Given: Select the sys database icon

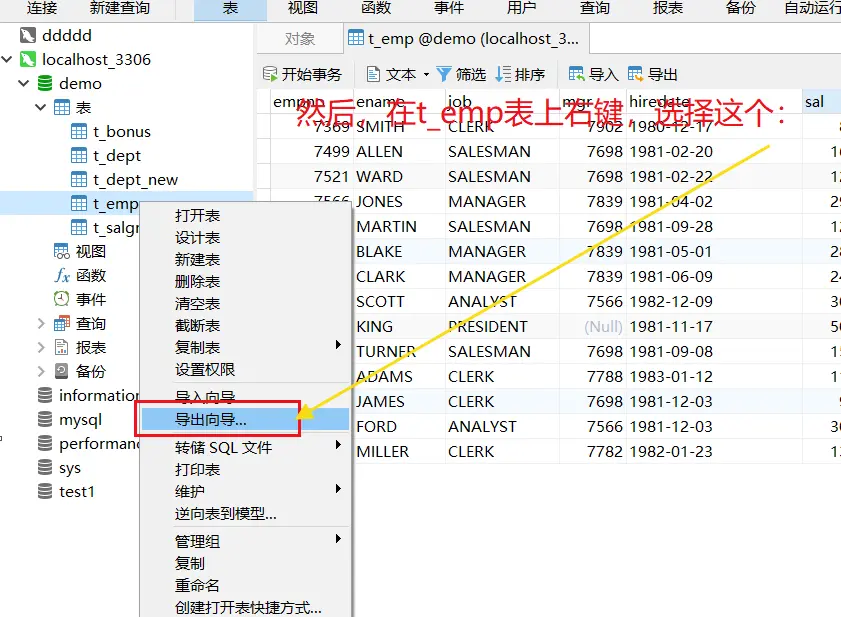Looking at the screenshot, I should tap(45, 467).
